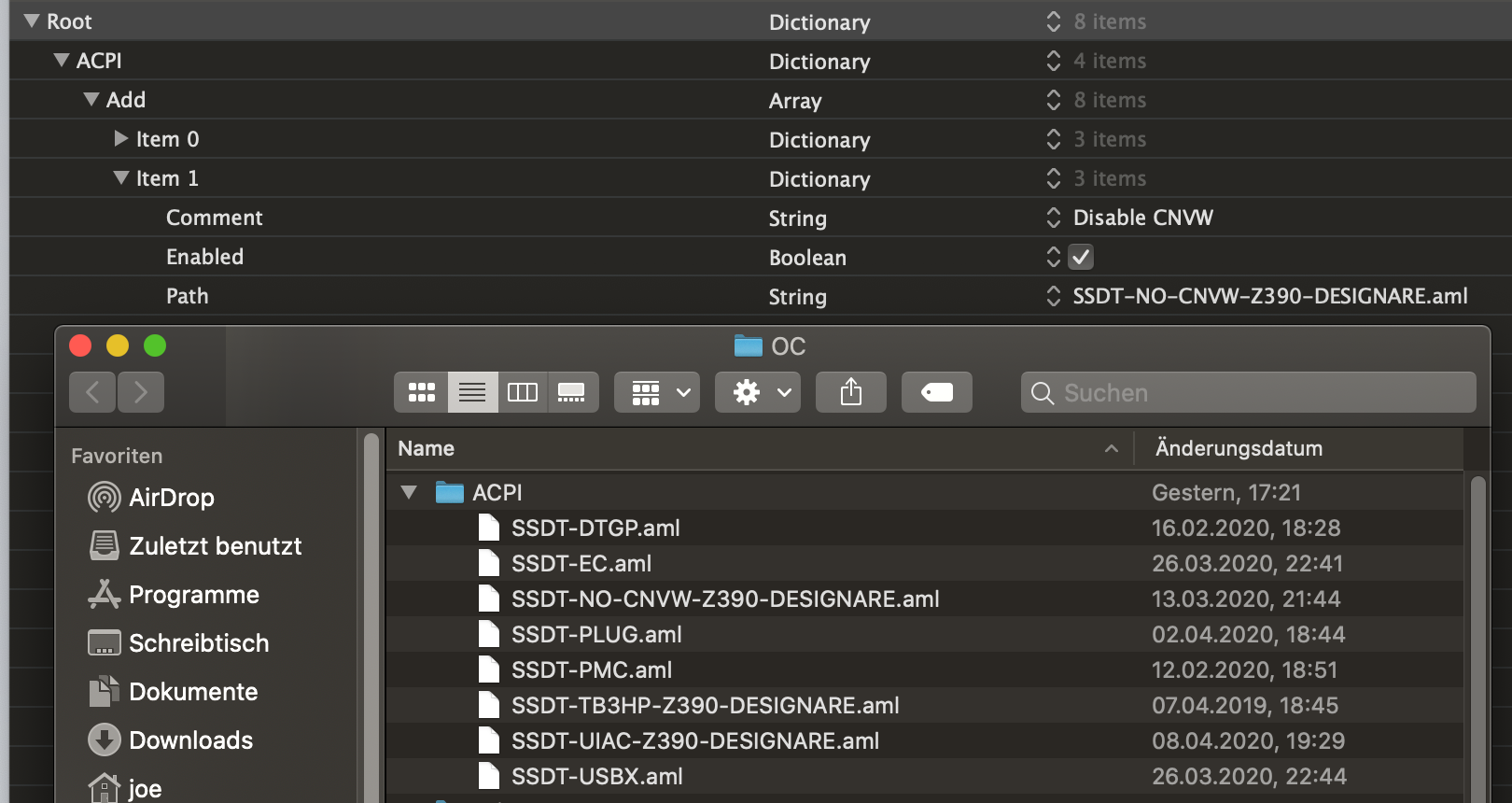Open AirDrop in the Finder sidebar

tap(171, 498)
